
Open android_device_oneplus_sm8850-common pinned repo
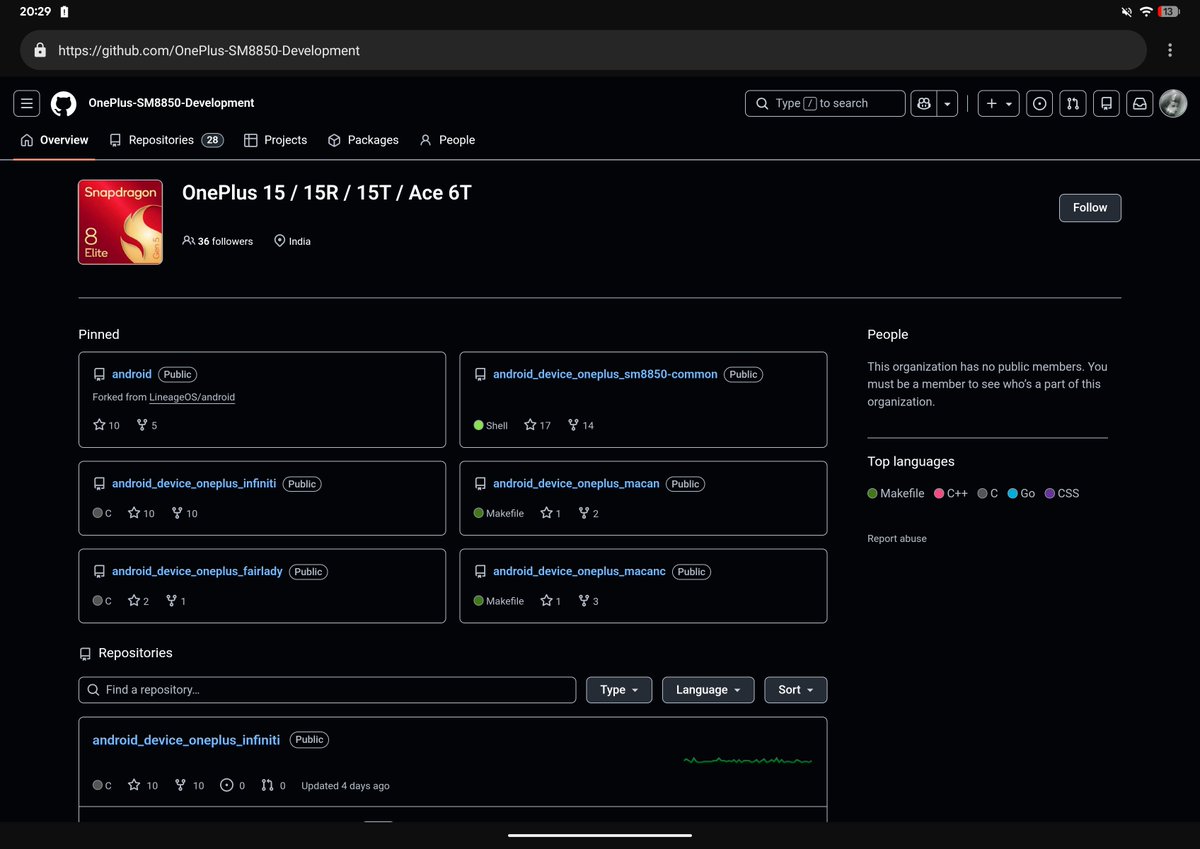click(605, 374)
